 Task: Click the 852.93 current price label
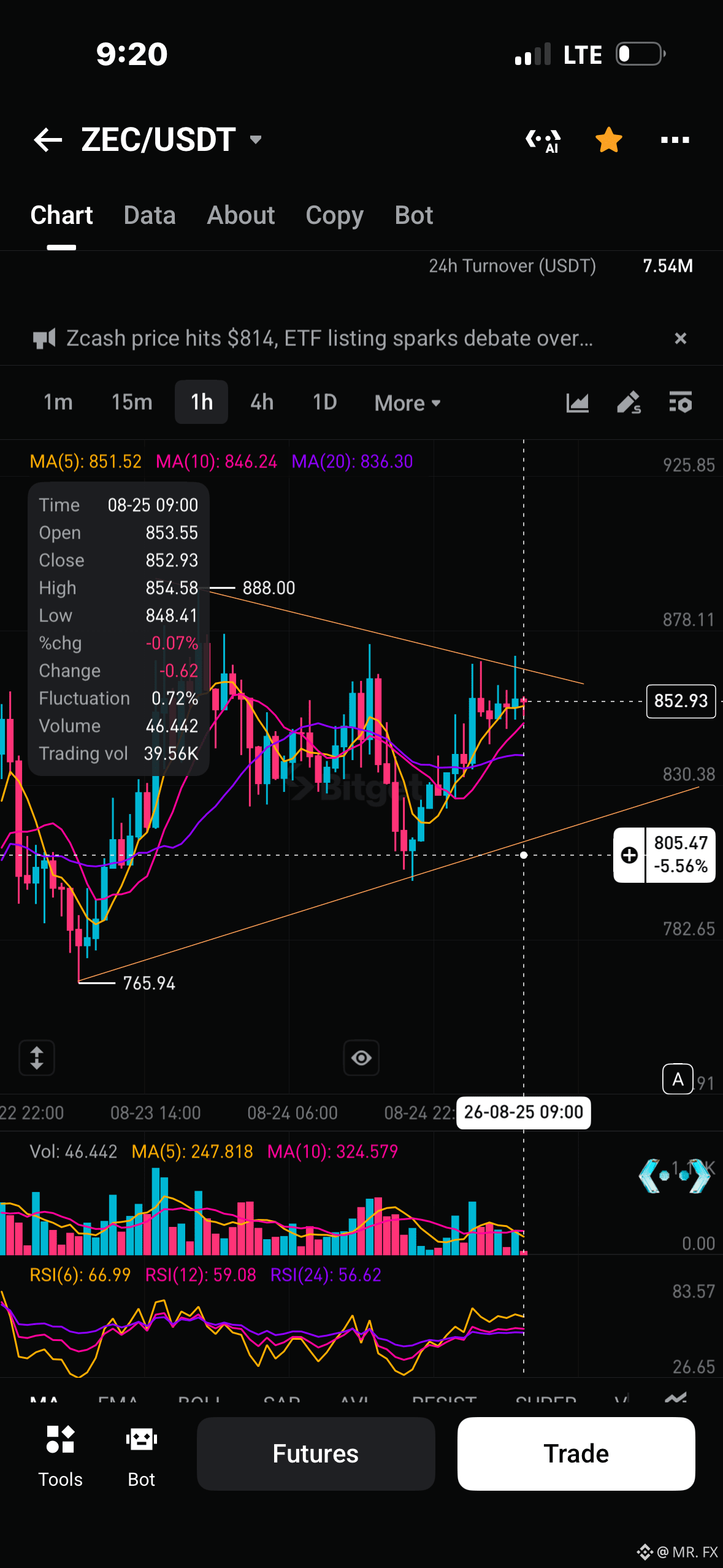[681, 701]
